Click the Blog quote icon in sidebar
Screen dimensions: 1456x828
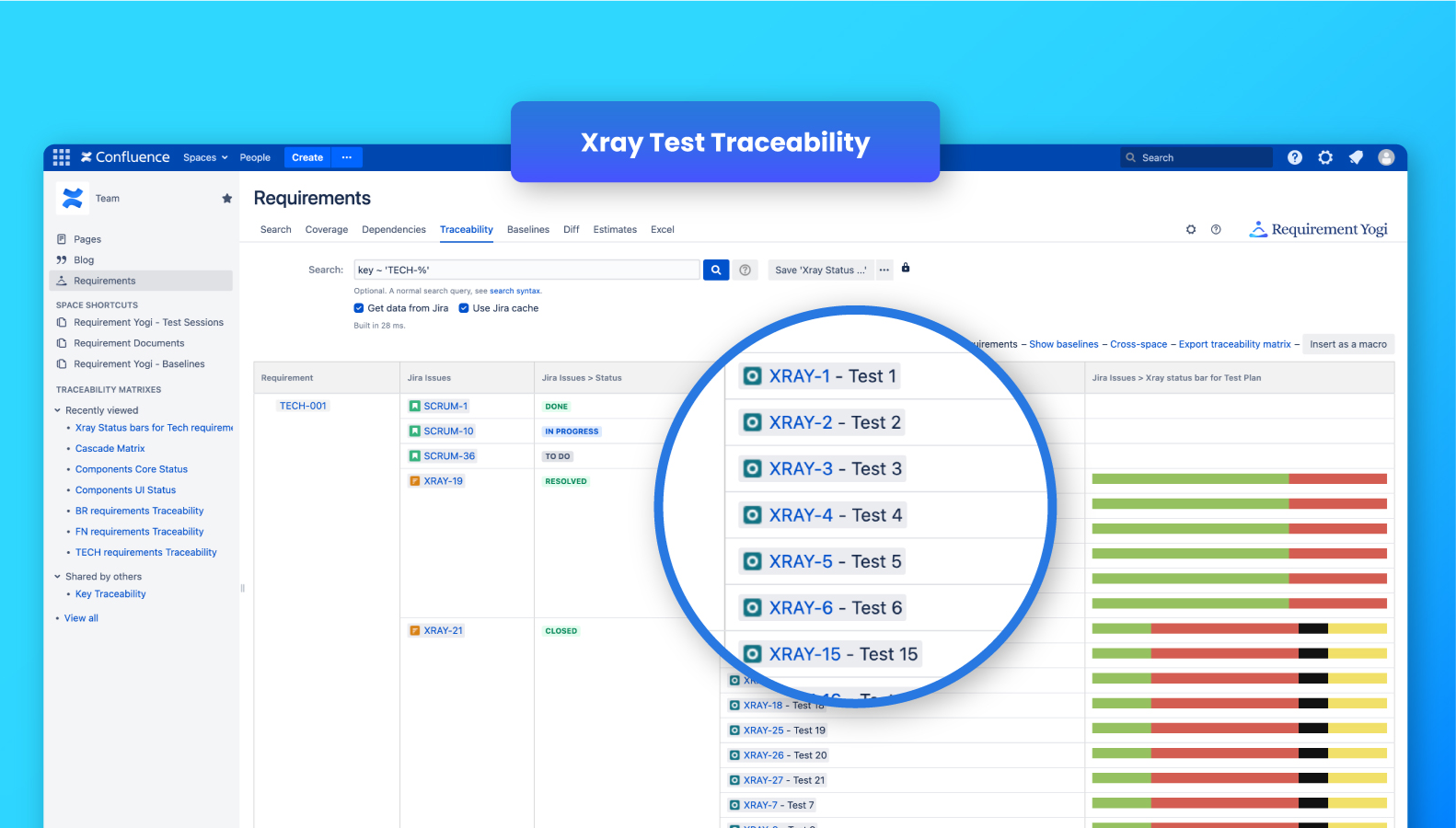click(x=62, y=260)
